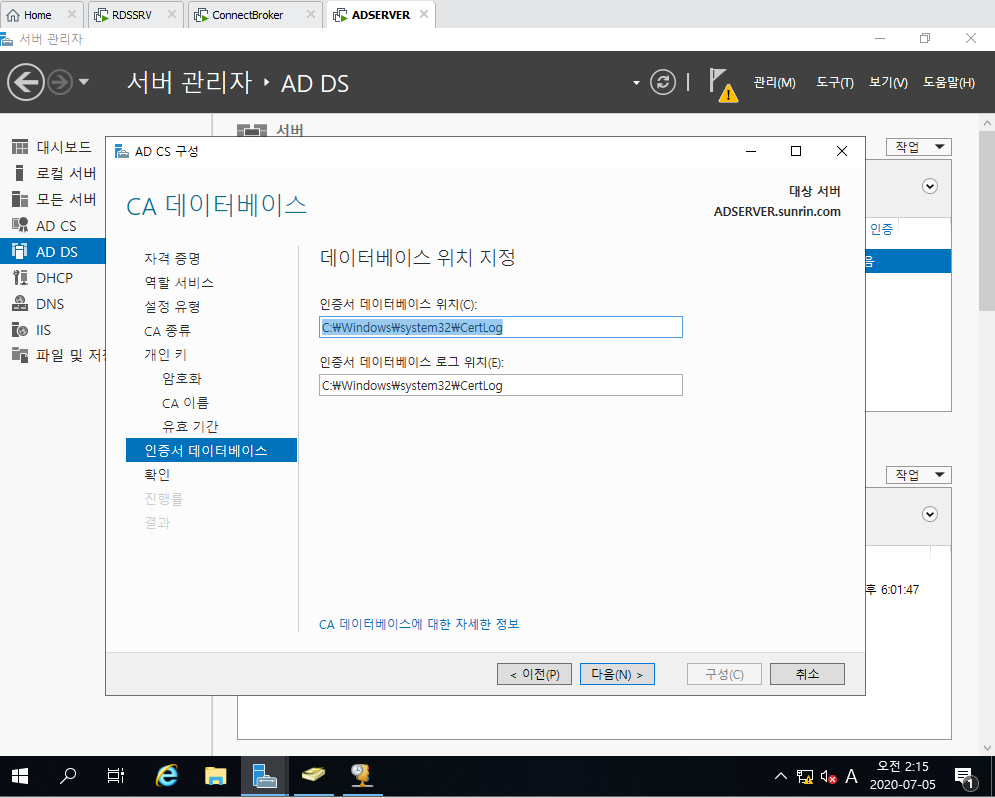Open taskbar search magnifier
The width and height of the screenshot is (995, 798).
click(67, 776)
